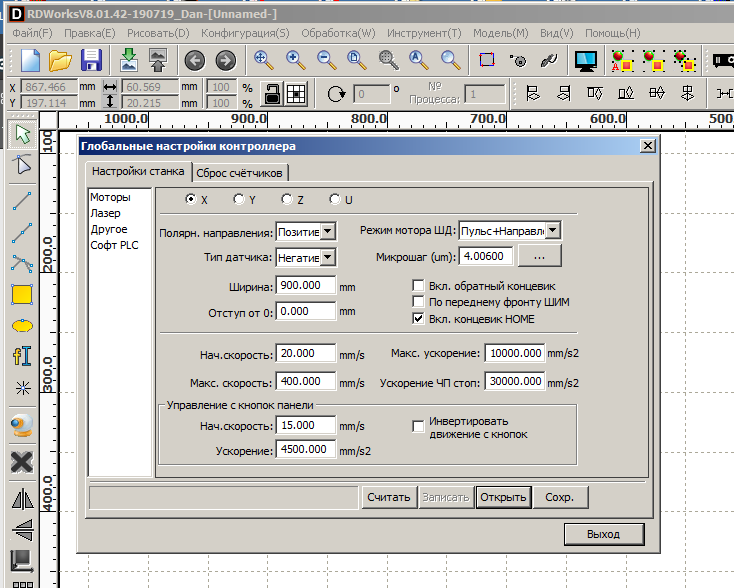Select the ellipse drawing tool

pyautogui.click(x=21, y=326)
